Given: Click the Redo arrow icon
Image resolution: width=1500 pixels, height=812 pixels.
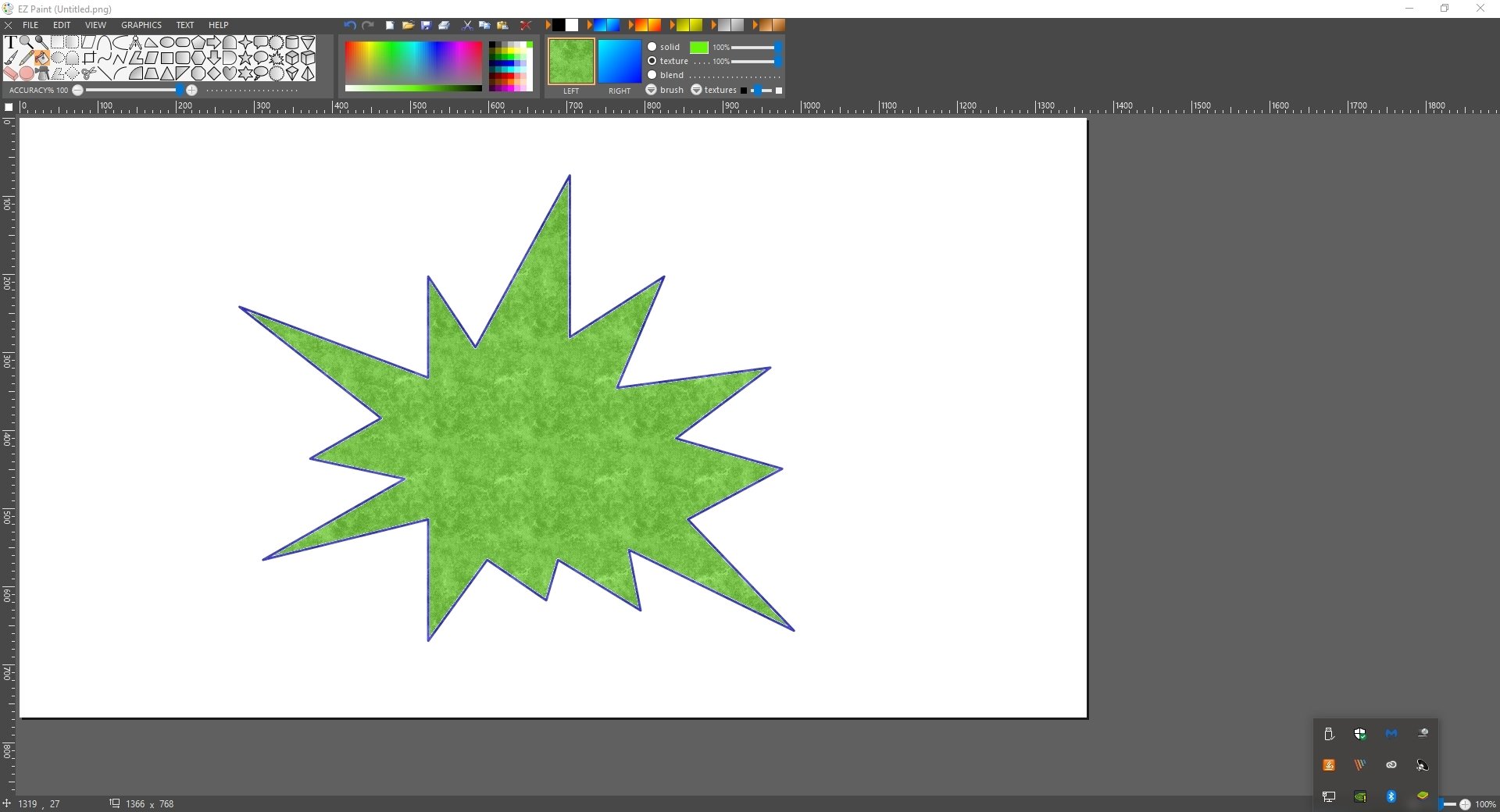Looking at the screenshot, I should tap(368, 26).
